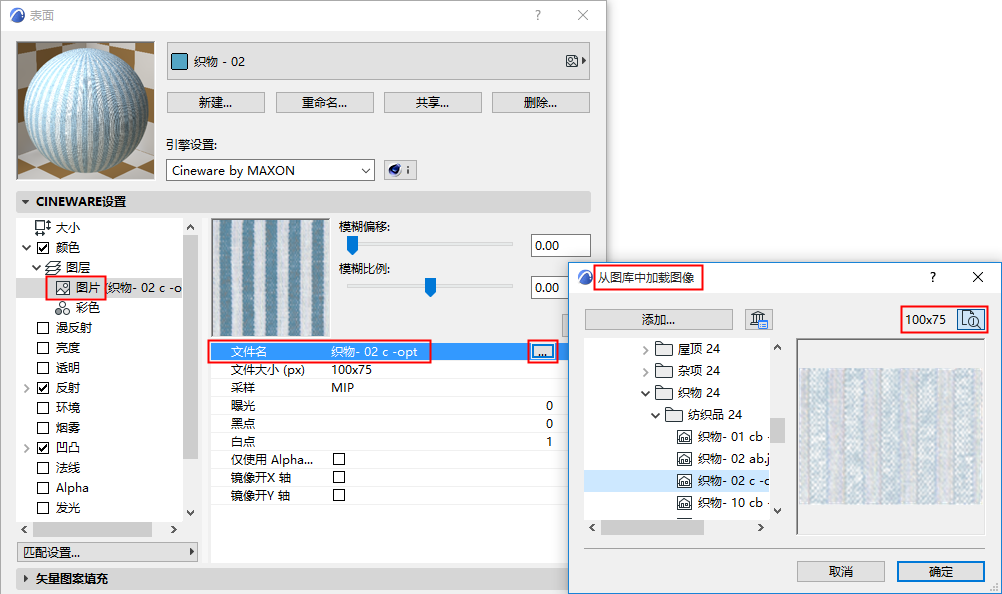Viewport: 1002px width, 594px height.
Task: Enable the 亮度 channel checkbox
Action: point(43,348)
